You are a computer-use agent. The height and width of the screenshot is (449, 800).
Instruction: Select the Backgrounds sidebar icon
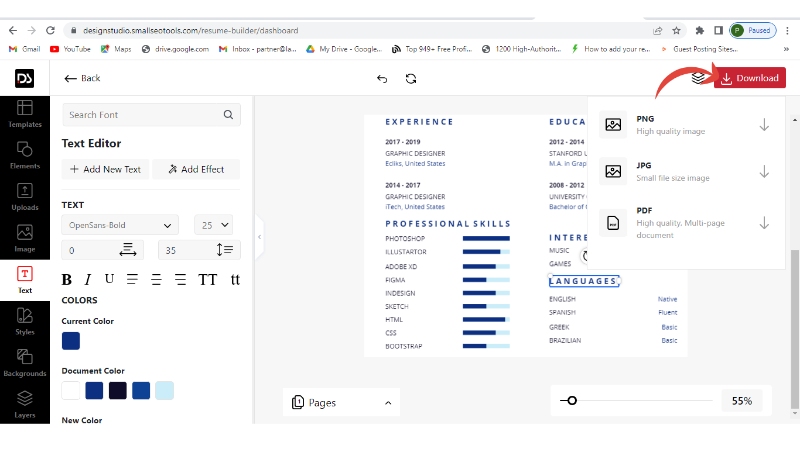[x=25, y=361]
